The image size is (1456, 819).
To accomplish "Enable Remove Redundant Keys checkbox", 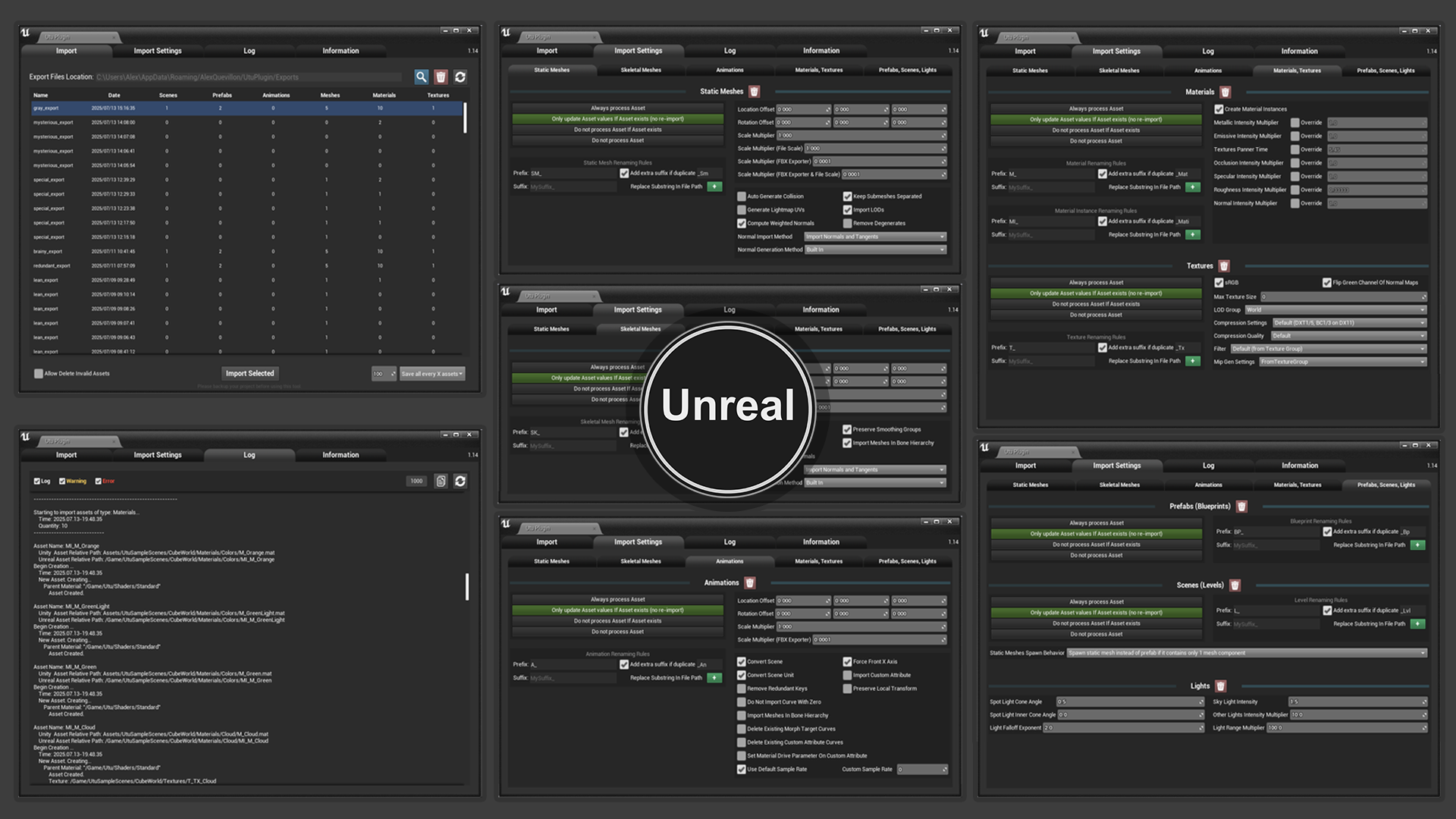I will 742,689.
